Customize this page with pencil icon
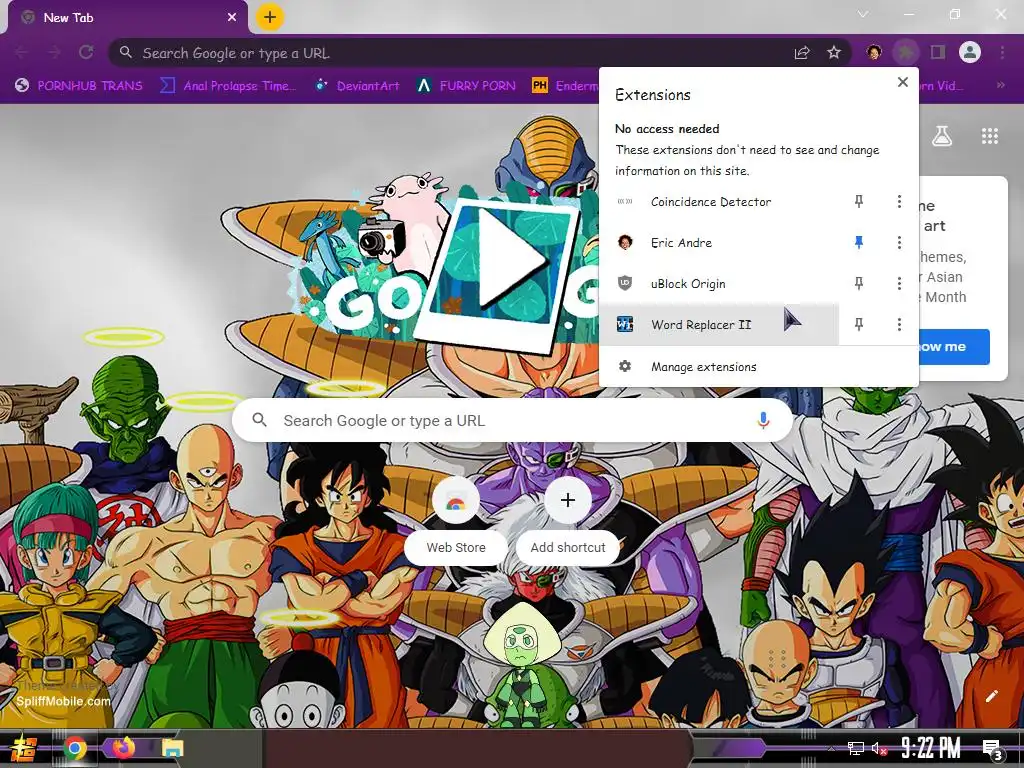Screen dimensions: 1024x768 click(x=991, y=696)
